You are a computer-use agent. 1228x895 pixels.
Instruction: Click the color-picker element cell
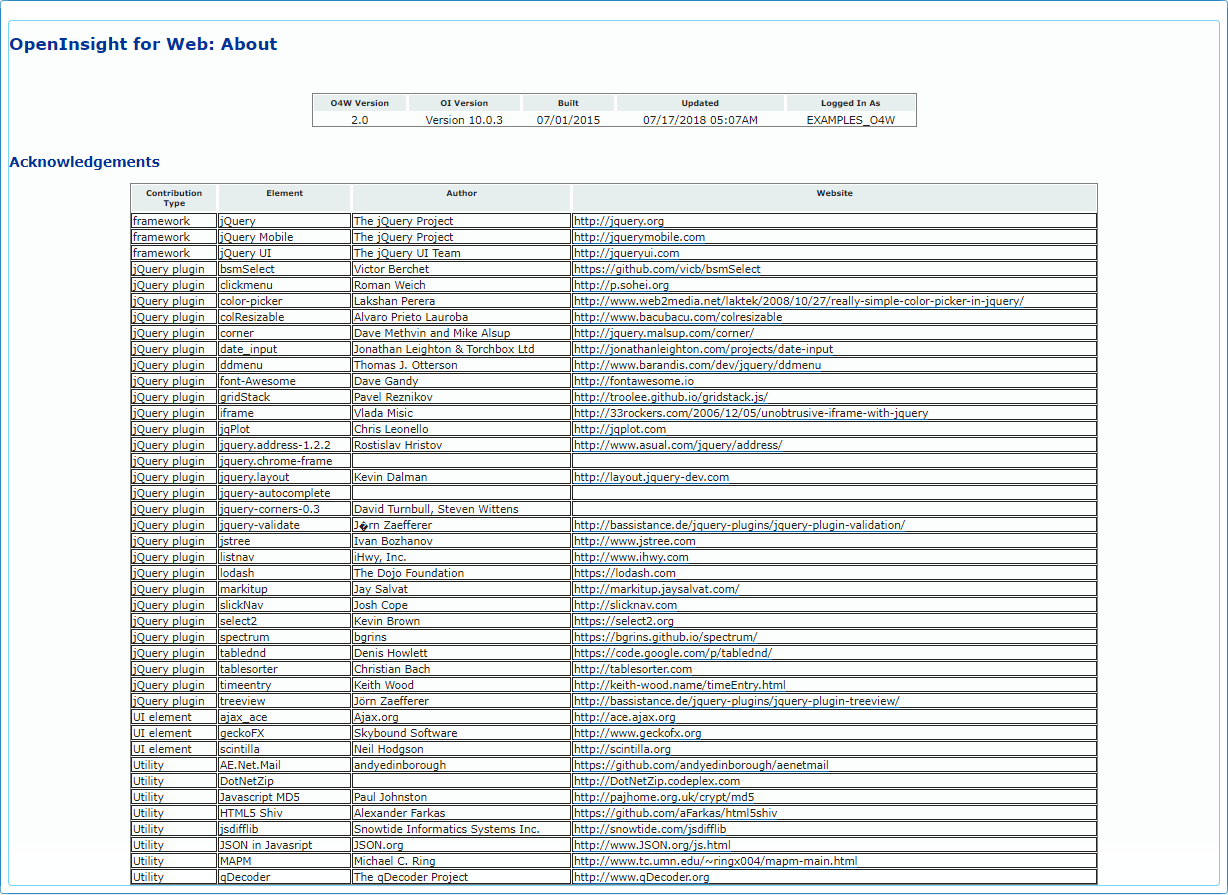(285, 301)
